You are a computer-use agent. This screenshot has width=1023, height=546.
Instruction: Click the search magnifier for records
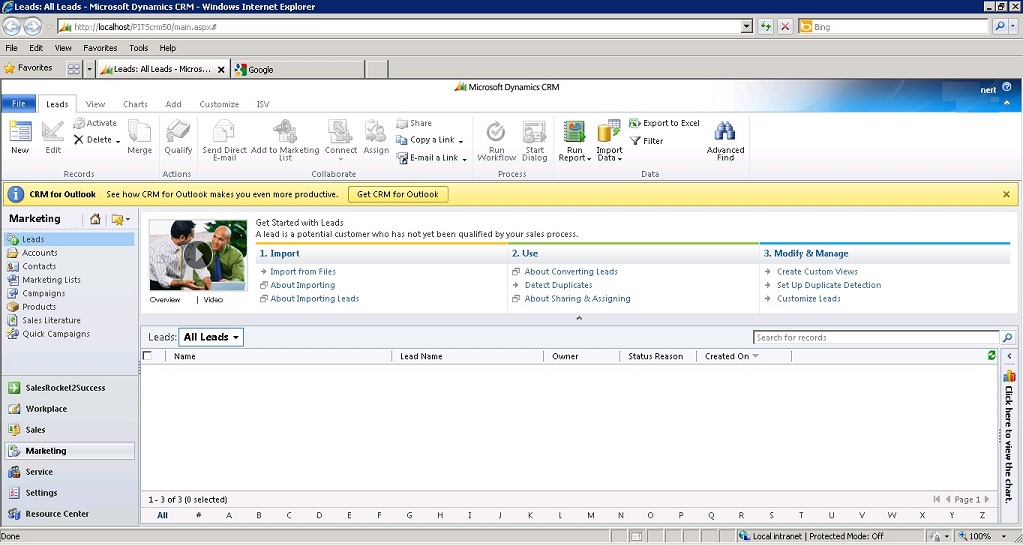(x=1007, y=337)
